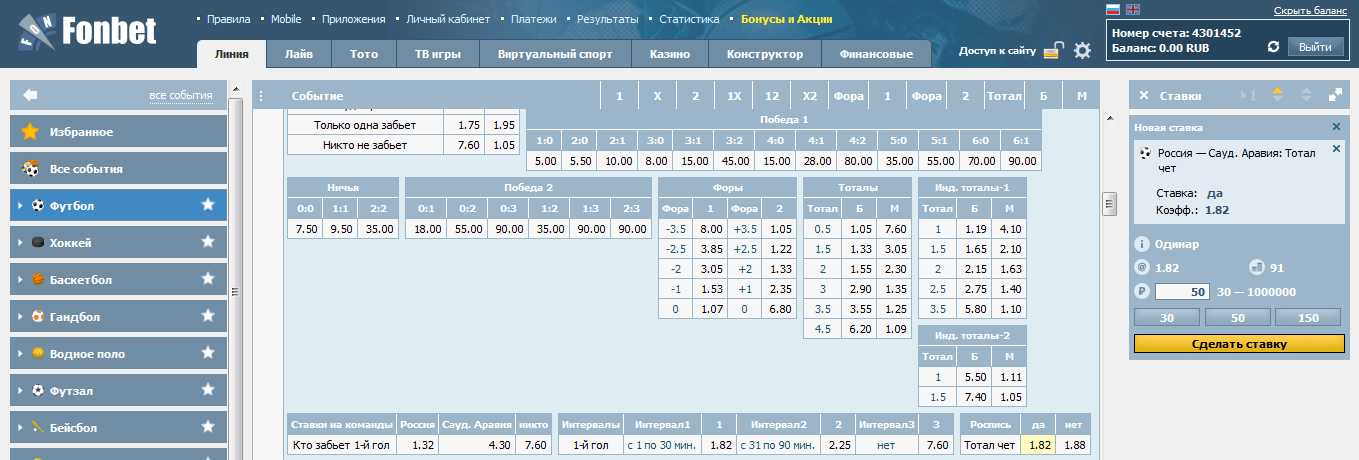
Task: Click the football icon in bet slip
Action: 1145,154
